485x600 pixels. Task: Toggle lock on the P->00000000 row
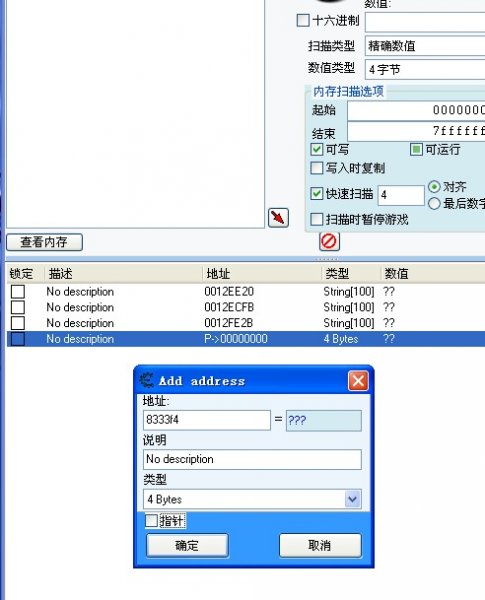point(18,339)
